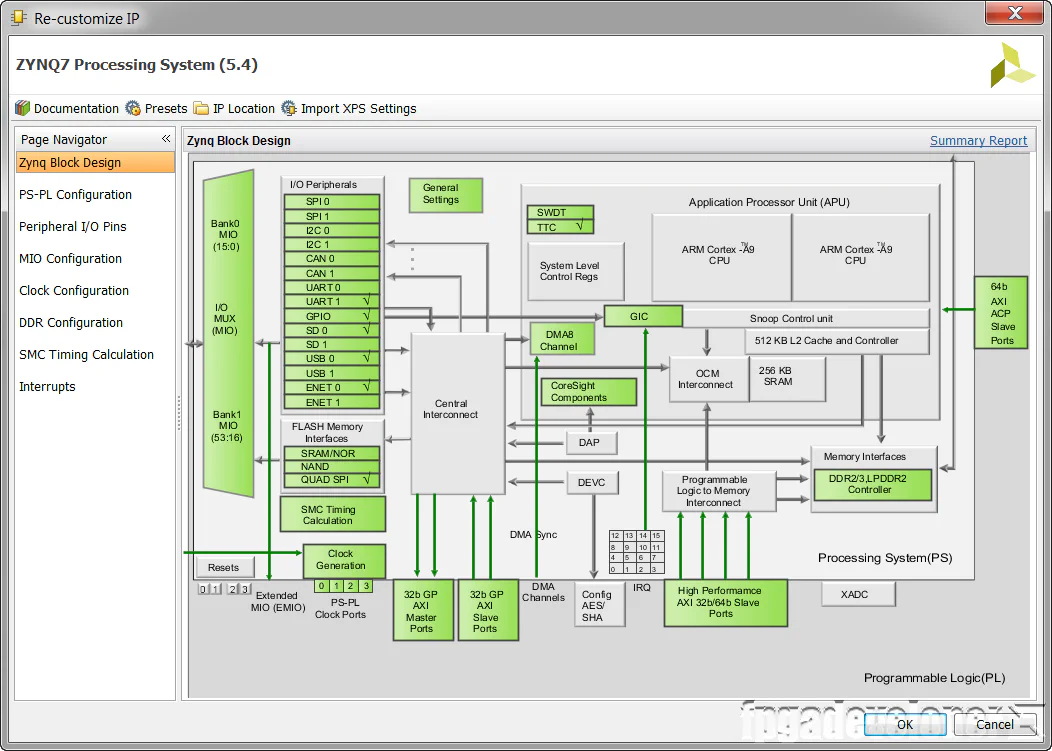Collapse the Page Navigator panel
Image resolution: width=1052 pixels, height=751 pixels.
point(166,138)
